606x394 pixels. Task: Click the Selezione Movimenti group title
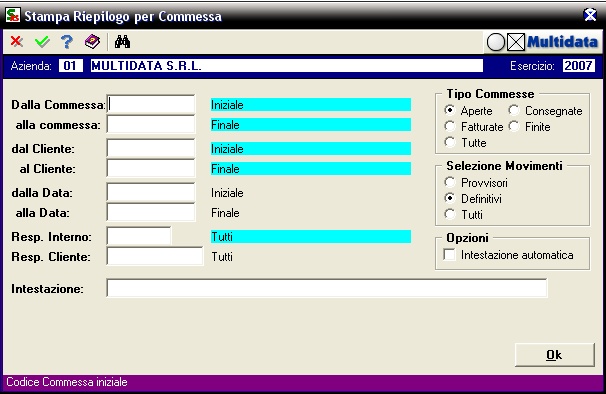click(504, 166)
